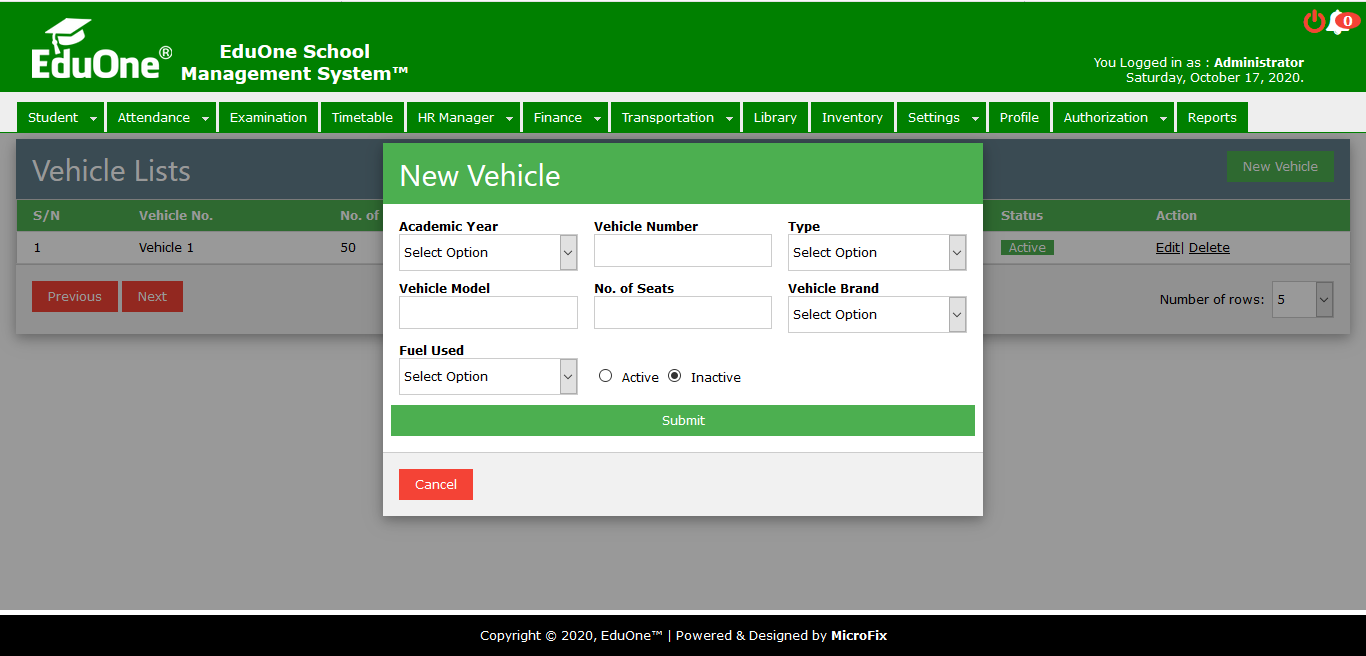Open the Transportation menu
Viewport: 1366px width, 656px height.
tap(678, 118)
